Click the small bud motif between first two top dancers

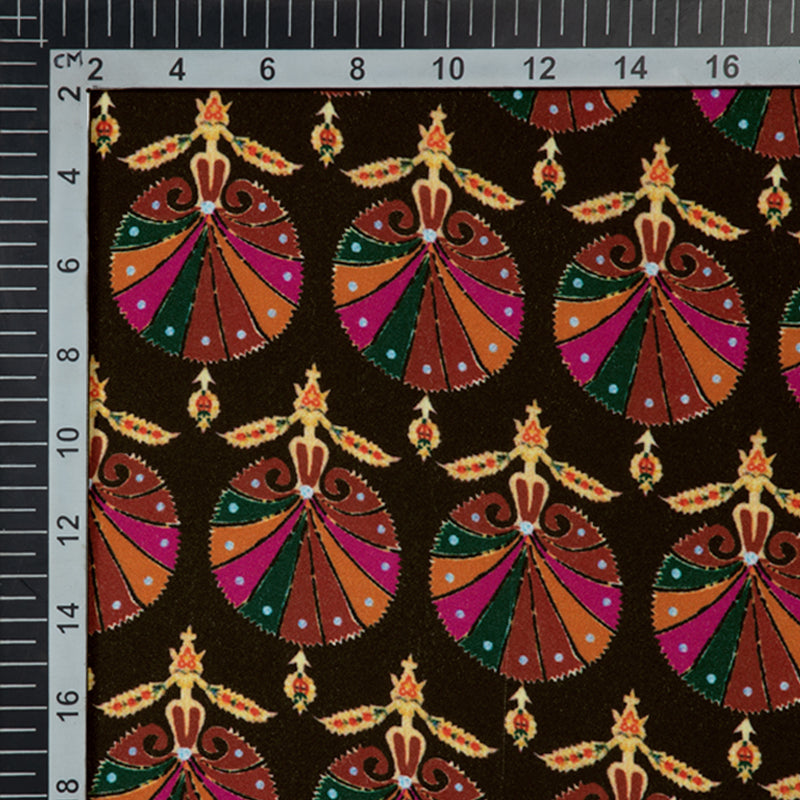coord(326,135)
